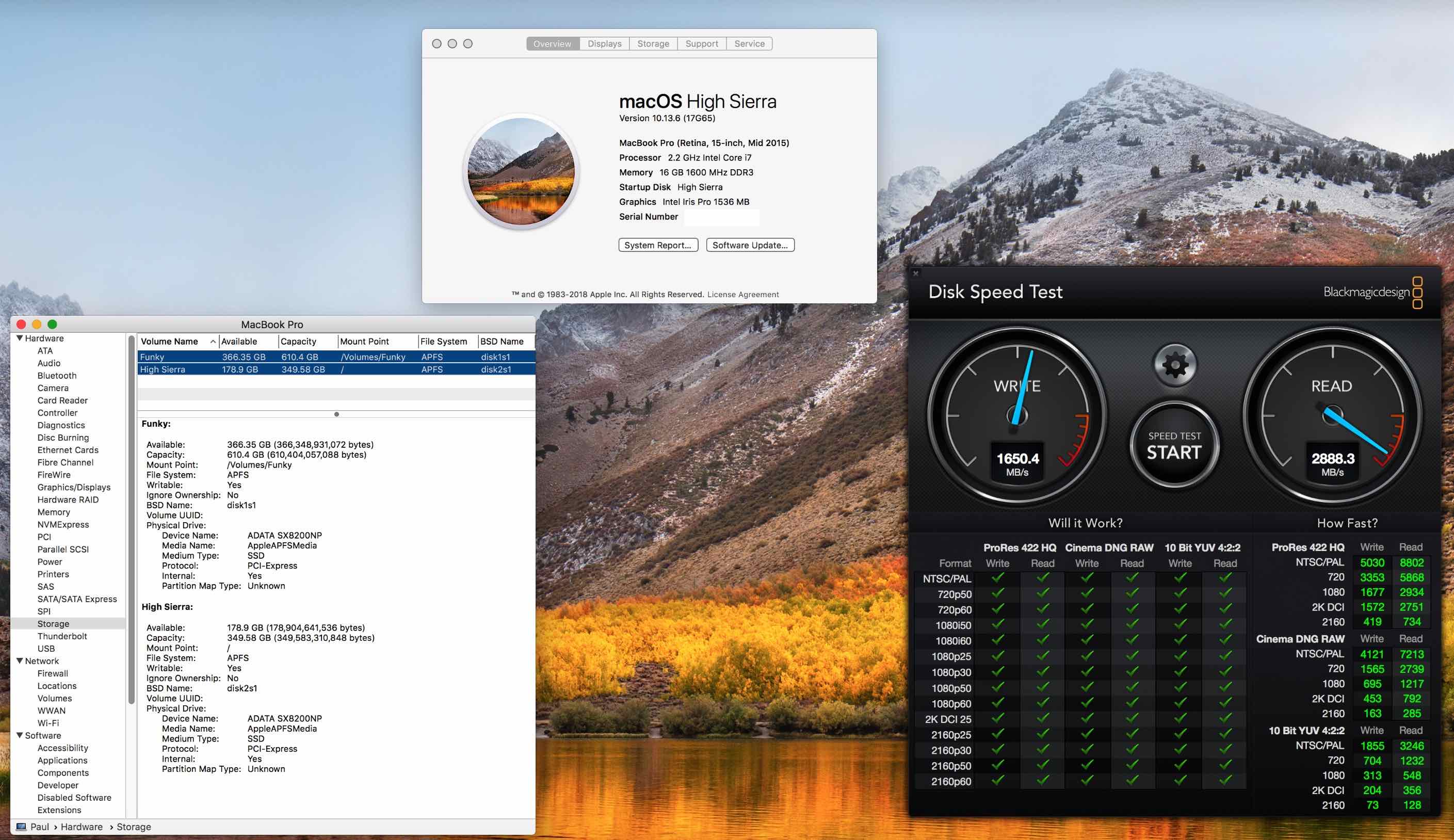Close the Disk Speed Test window
This screenshot has width=1454, height=840.
pyautogui.click(x=915, y=273)
